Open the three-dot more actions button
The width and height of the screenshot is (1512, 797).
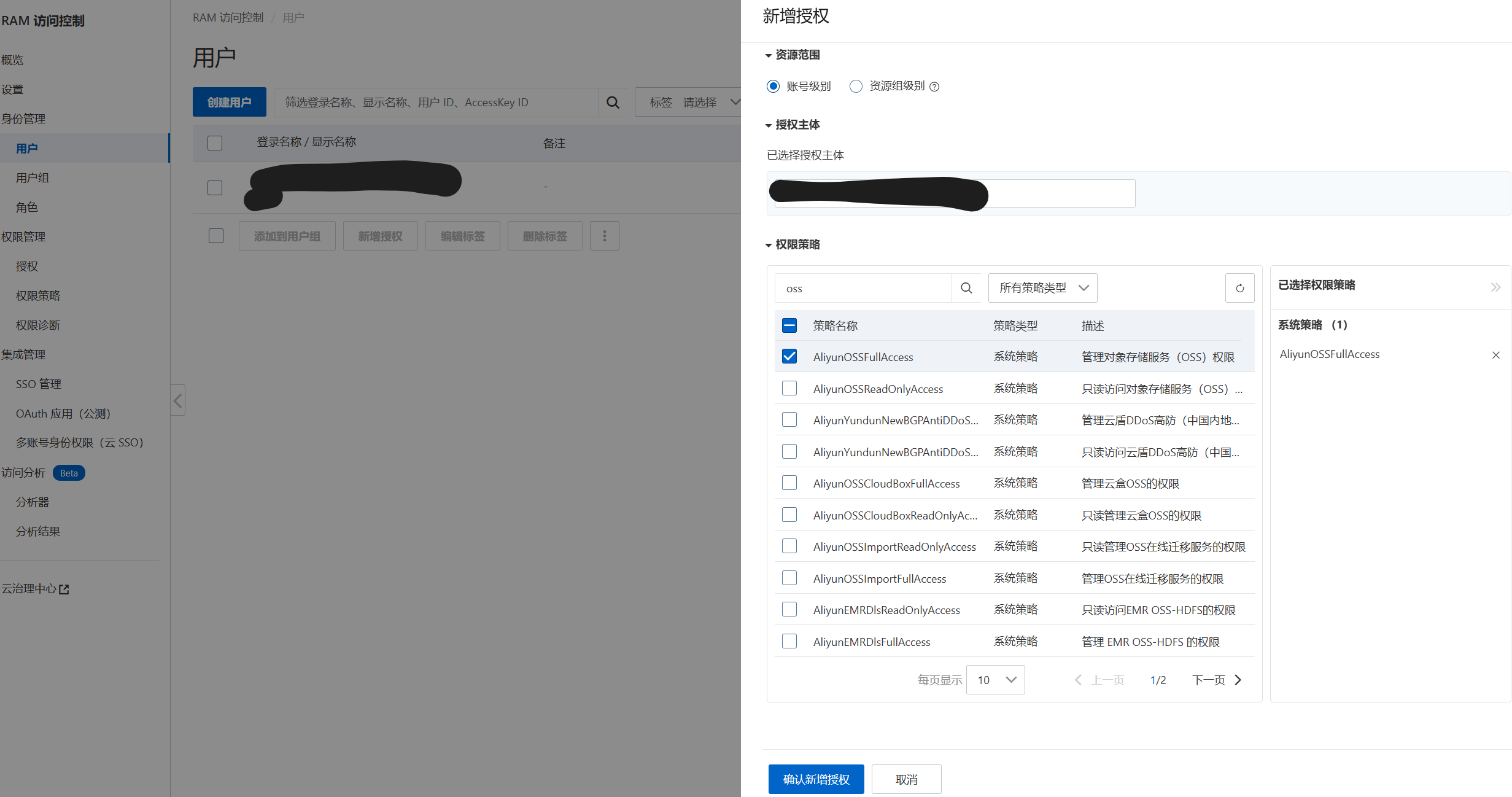tap(604, 236)
